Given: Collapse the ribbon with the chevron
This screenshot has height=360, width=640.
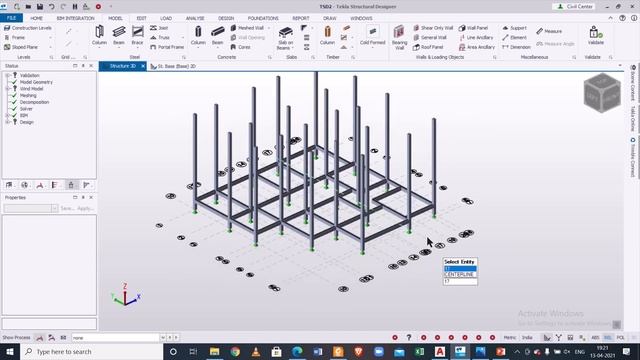Looking at the screenshot, I should (610, 18).
